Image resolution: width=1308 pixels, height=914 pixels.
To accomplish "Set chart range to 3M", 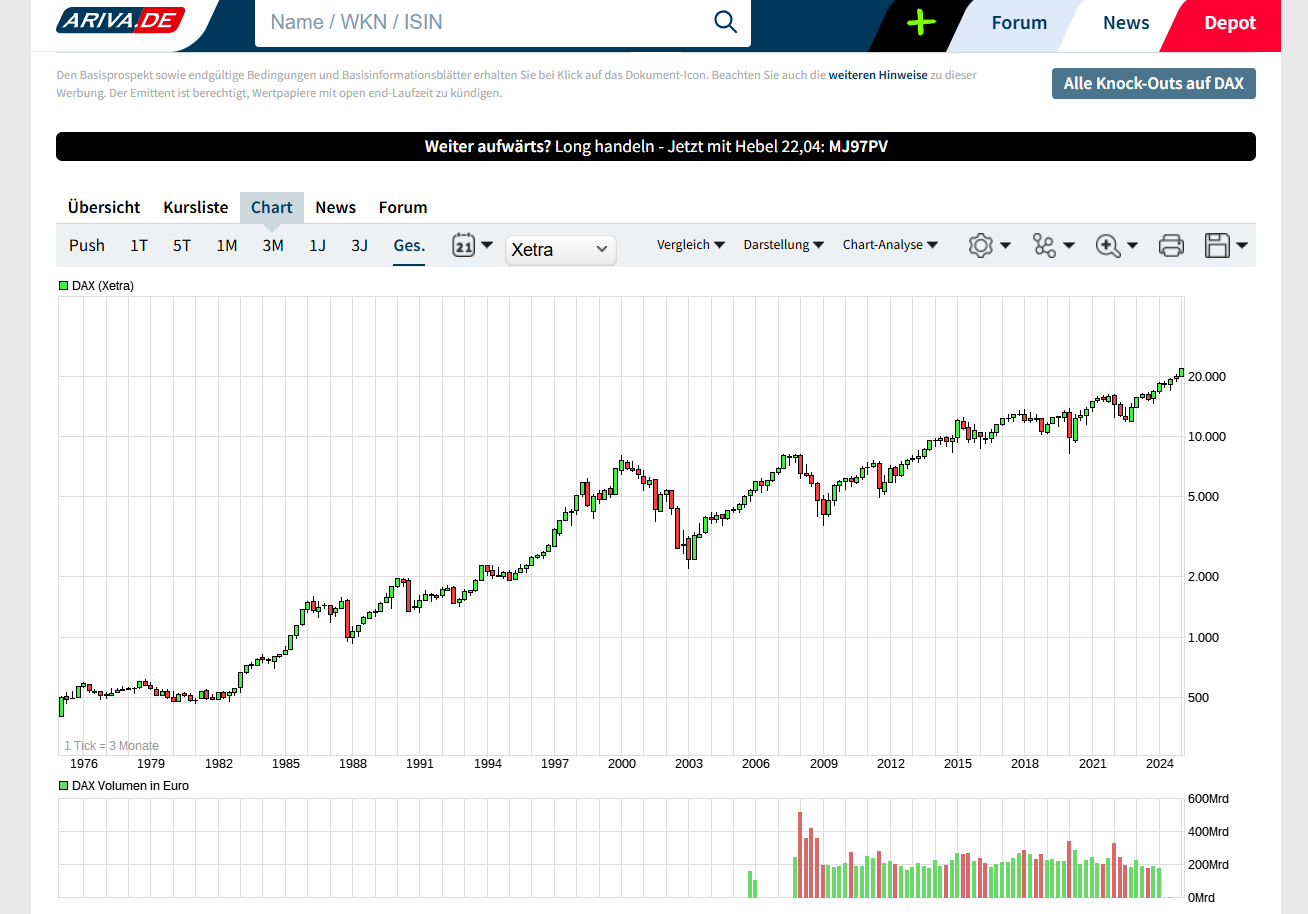I will [x=273, y=245].
